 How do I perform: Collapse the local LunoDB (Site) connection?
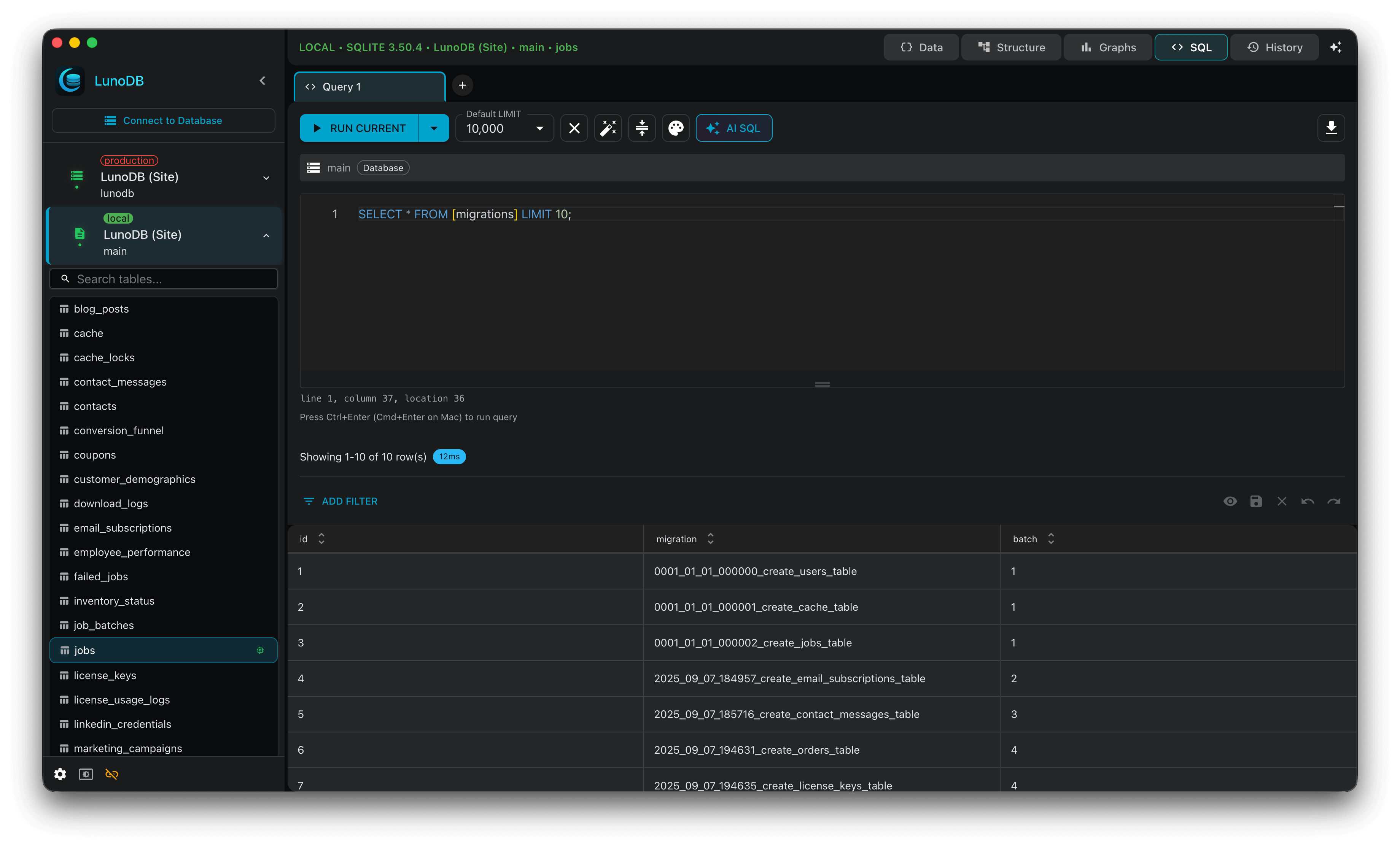[x=266, y=235]
